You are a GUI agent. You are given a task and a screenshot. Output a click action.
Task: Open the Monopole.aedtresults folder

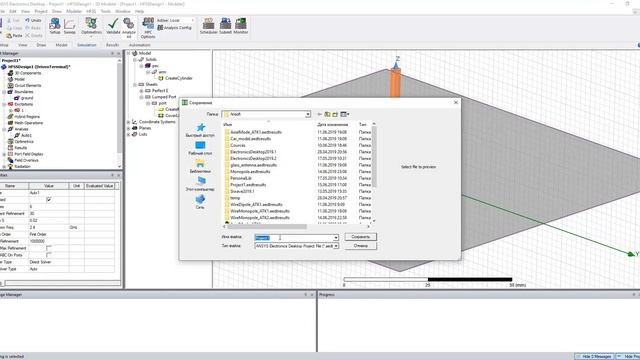[250, 172]
